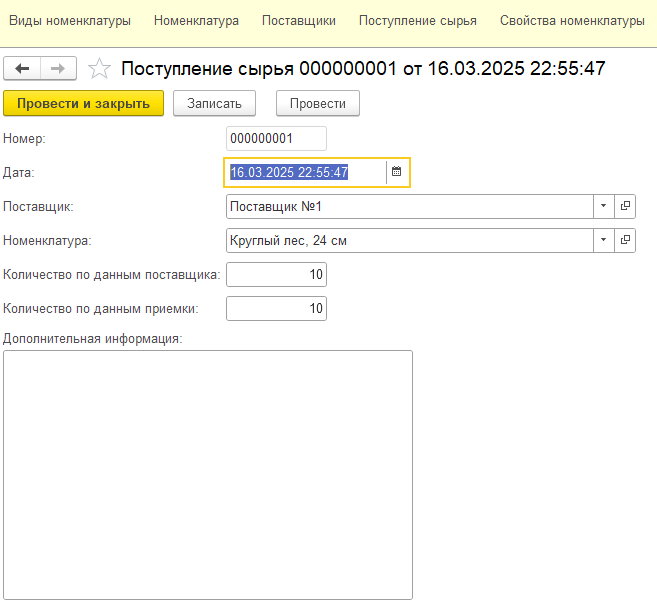Focus the Количество по данным поставщика field
The width and height of the screenshot is (657, 610).
276,274
